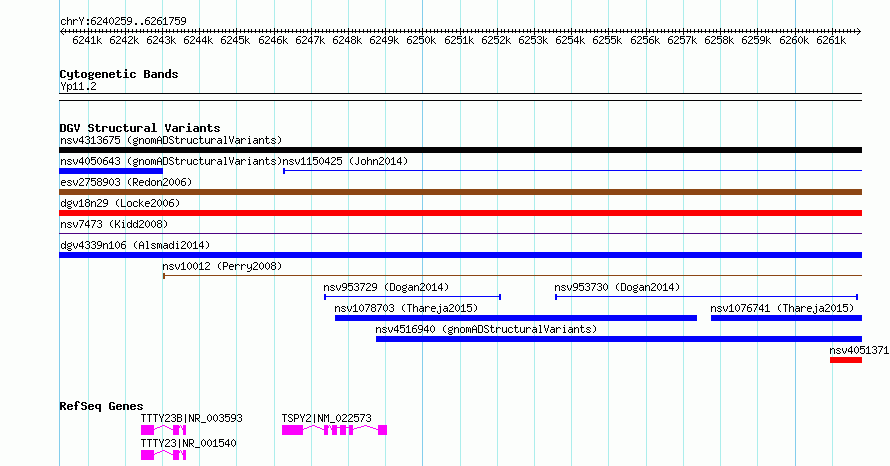Open the dgv4339n106 (Alsmadi2014) label

click(x=135, y=245)
